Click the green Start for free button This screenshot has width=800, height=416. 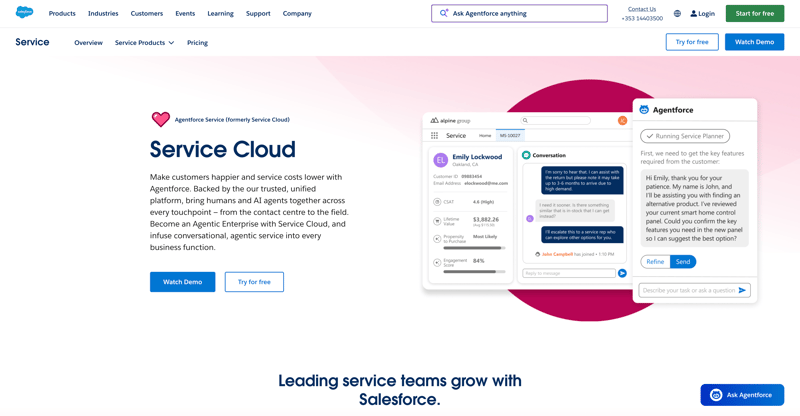pos(755,14)
